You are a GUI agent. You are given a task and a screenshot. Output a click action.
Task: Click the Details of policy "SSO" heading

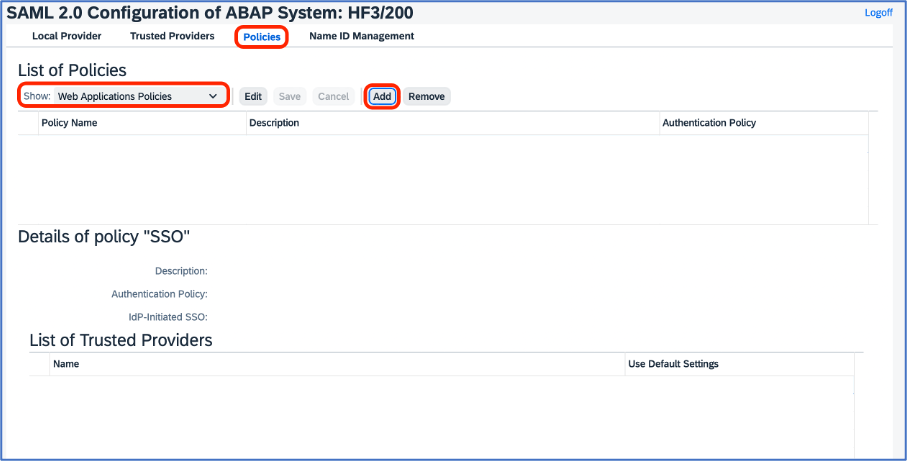coord(104,236)
